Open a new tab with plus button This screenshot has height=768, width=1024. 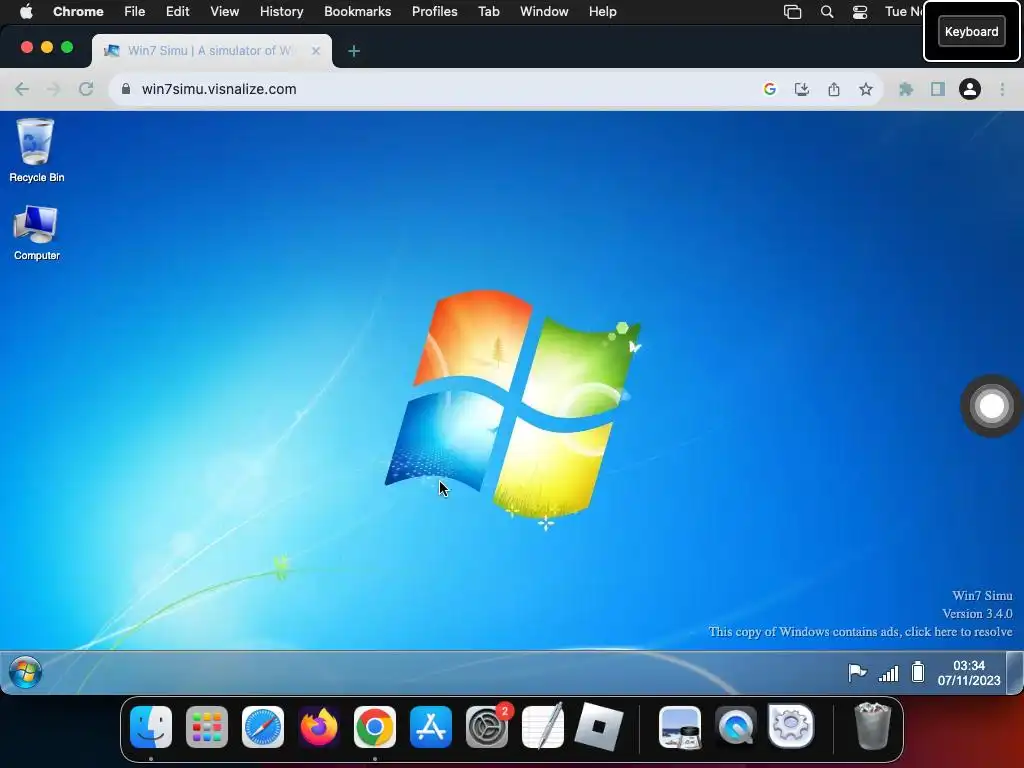pyautogui.click(x=354, y=51)
